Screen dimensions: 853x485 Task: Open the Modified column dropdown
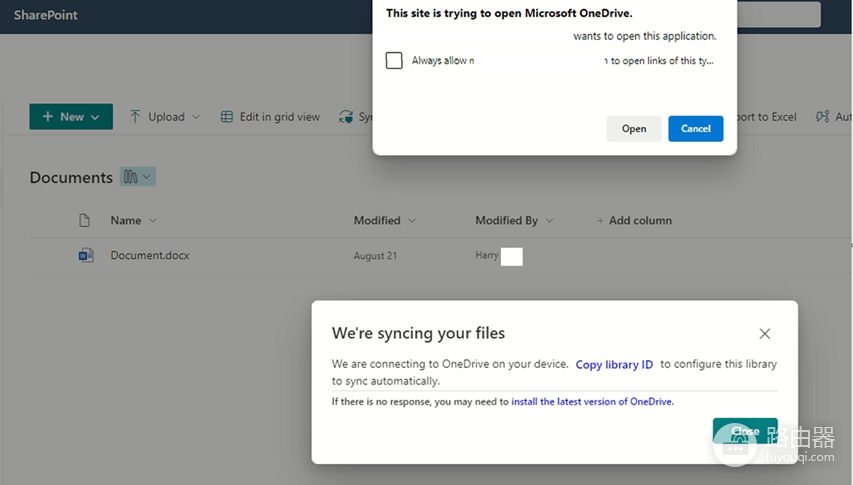pos(412,220)
